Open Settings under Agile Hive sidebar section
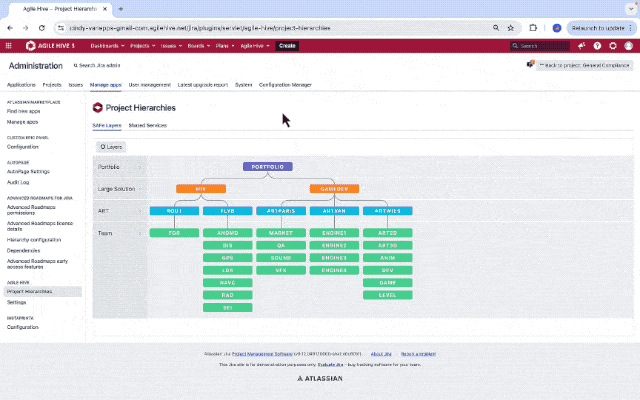 (16, 302)
